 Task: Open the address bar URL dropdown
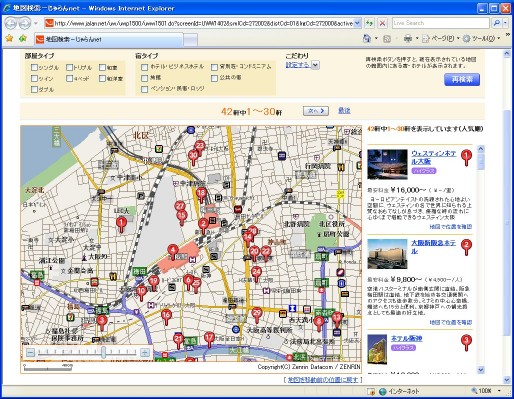357,23
